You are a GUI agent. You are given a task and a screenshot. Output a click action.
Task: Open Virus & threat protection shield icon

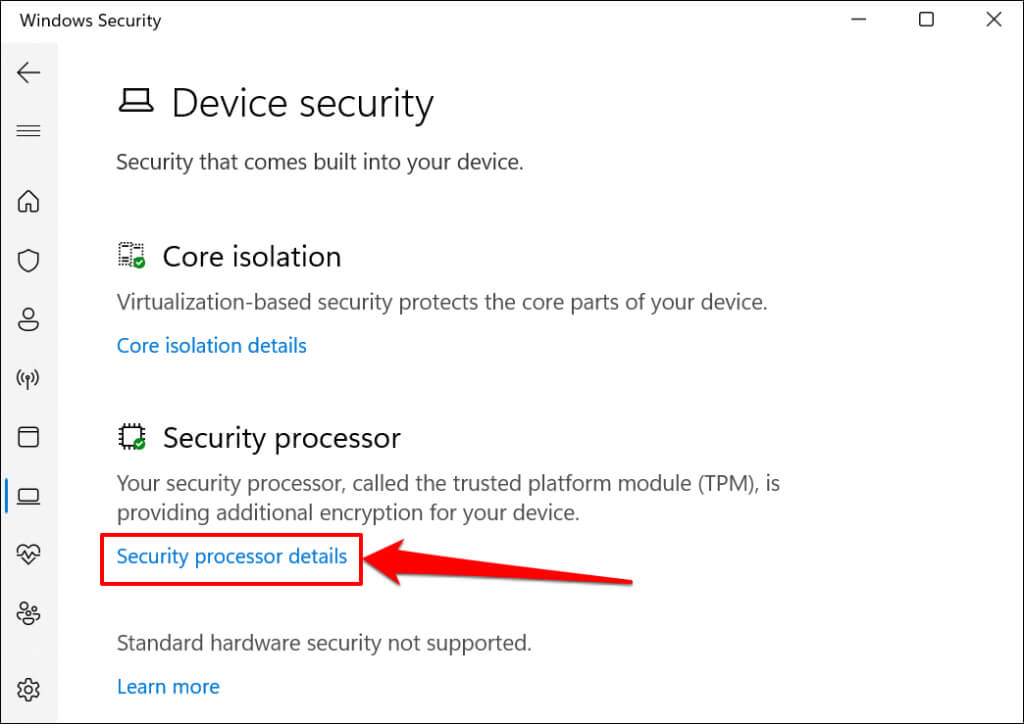tap(29, 261)
